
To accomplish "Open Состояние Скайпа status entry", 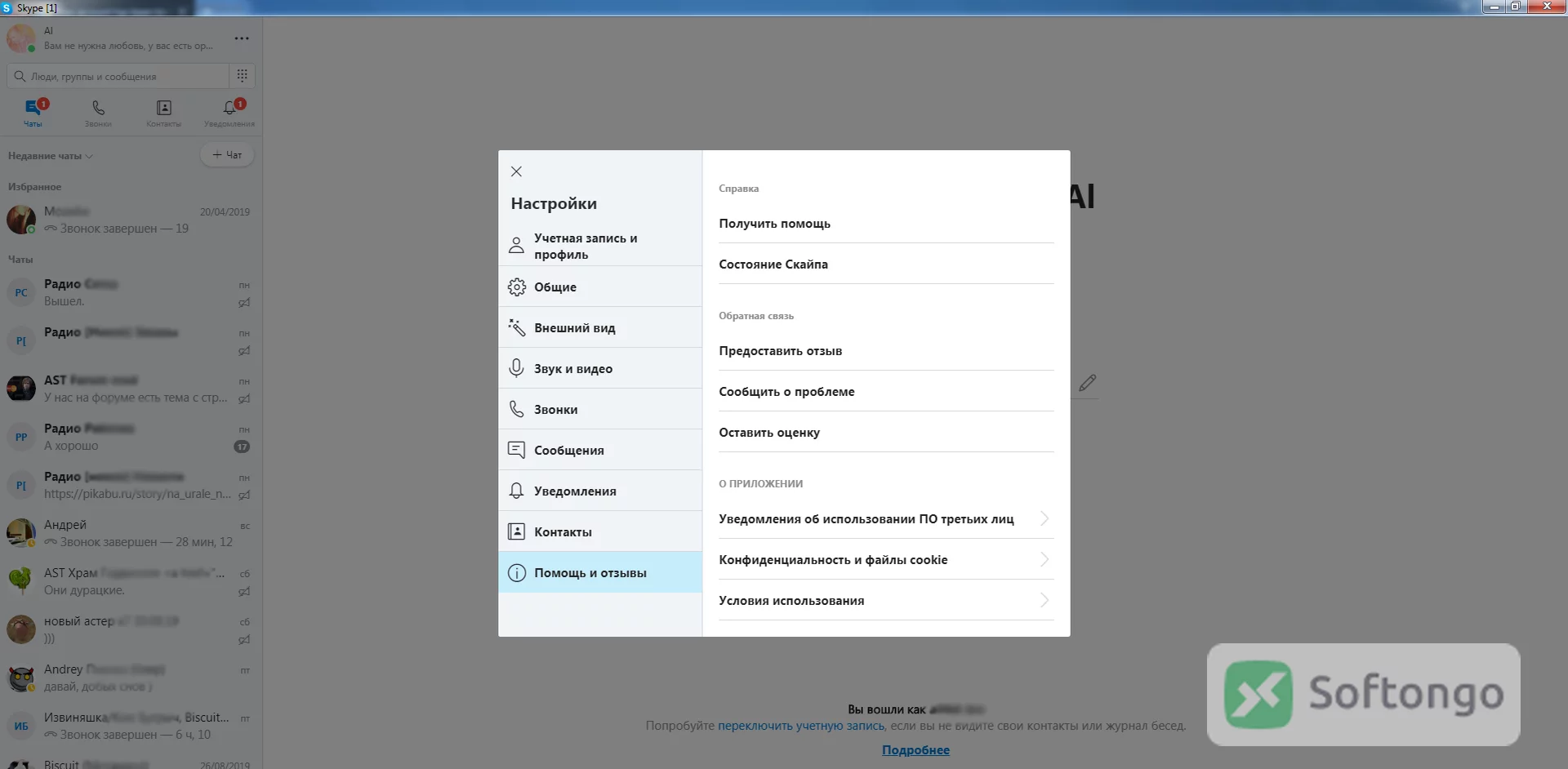I will pos(886,264).
